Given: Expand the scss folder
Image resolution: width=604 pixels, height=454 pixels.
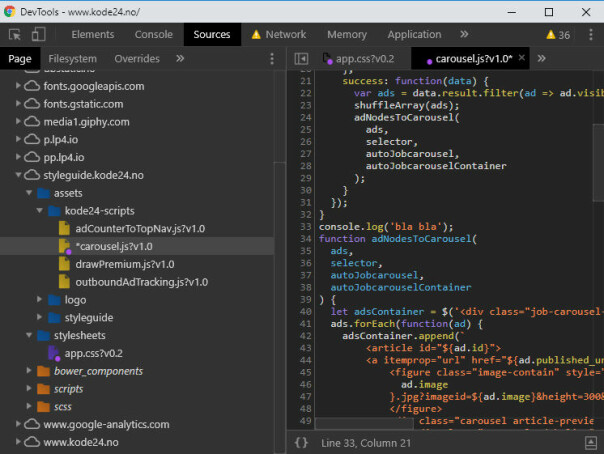Looking at the screenshot, I should (x=29, y=406).
